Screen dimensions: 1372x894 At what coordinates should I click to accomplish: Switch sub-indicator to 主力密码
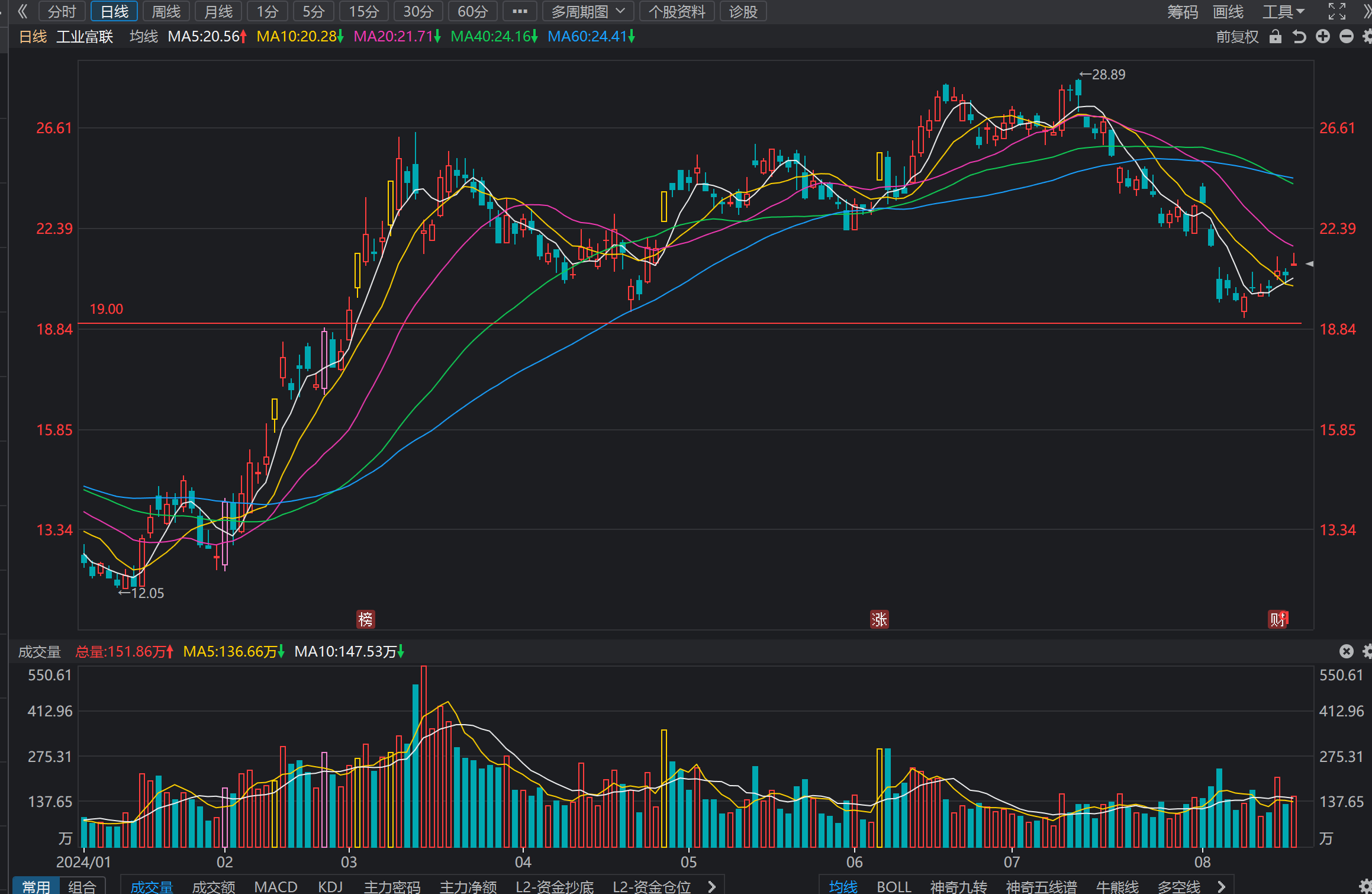[x=392, y=886]
